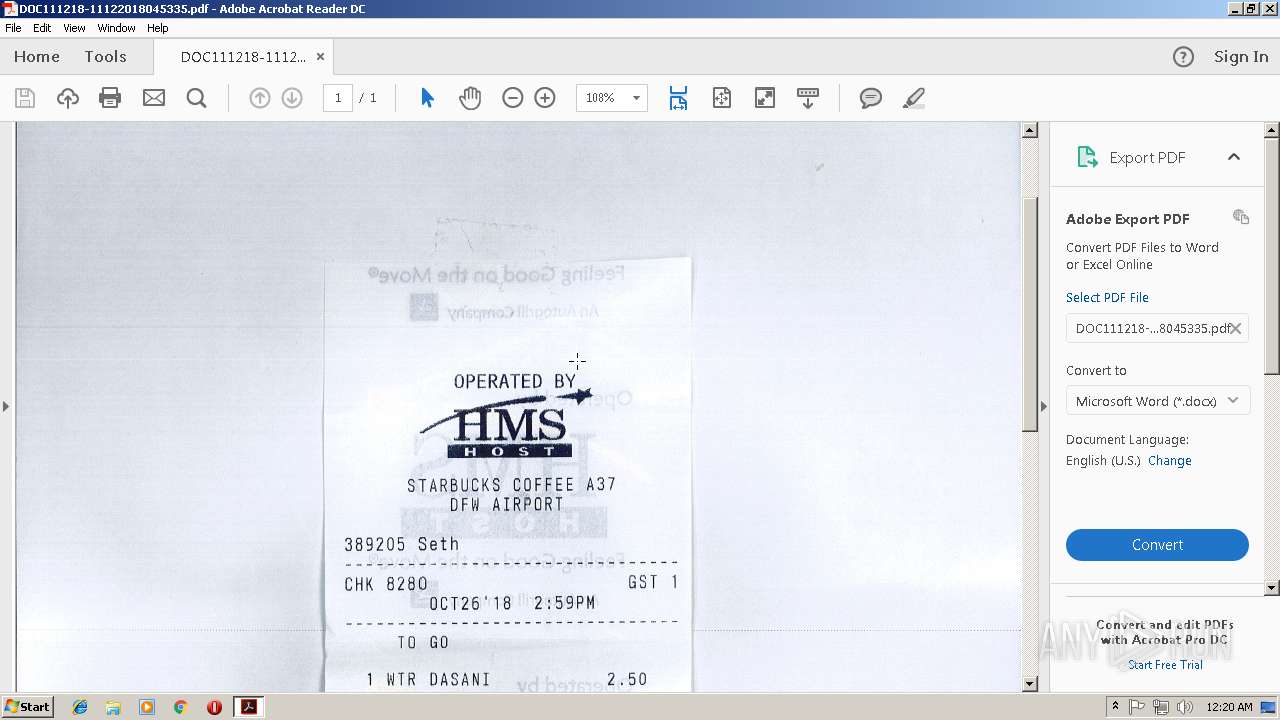Select the DOC111218 document tab
This screenshot has width=1280, height=720.
coord(243,57)
